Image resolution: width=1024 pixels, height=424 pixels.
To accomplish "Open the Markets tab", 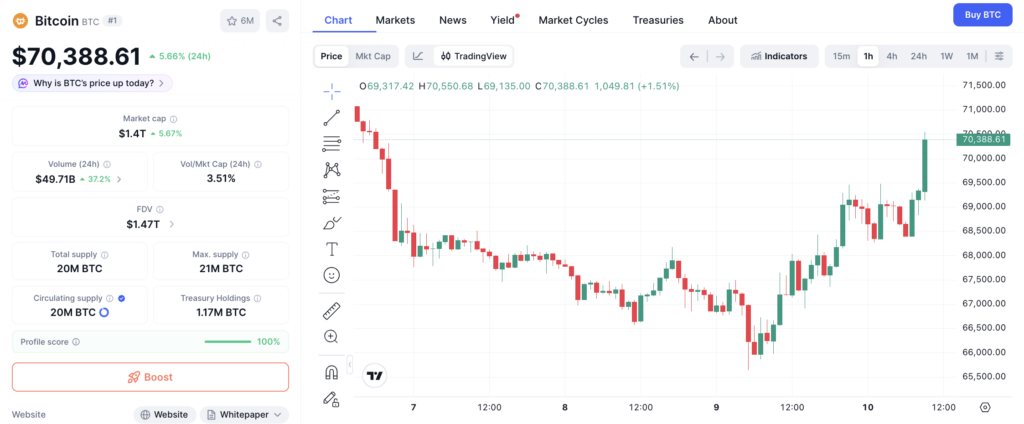I will [x=395, y=20].
